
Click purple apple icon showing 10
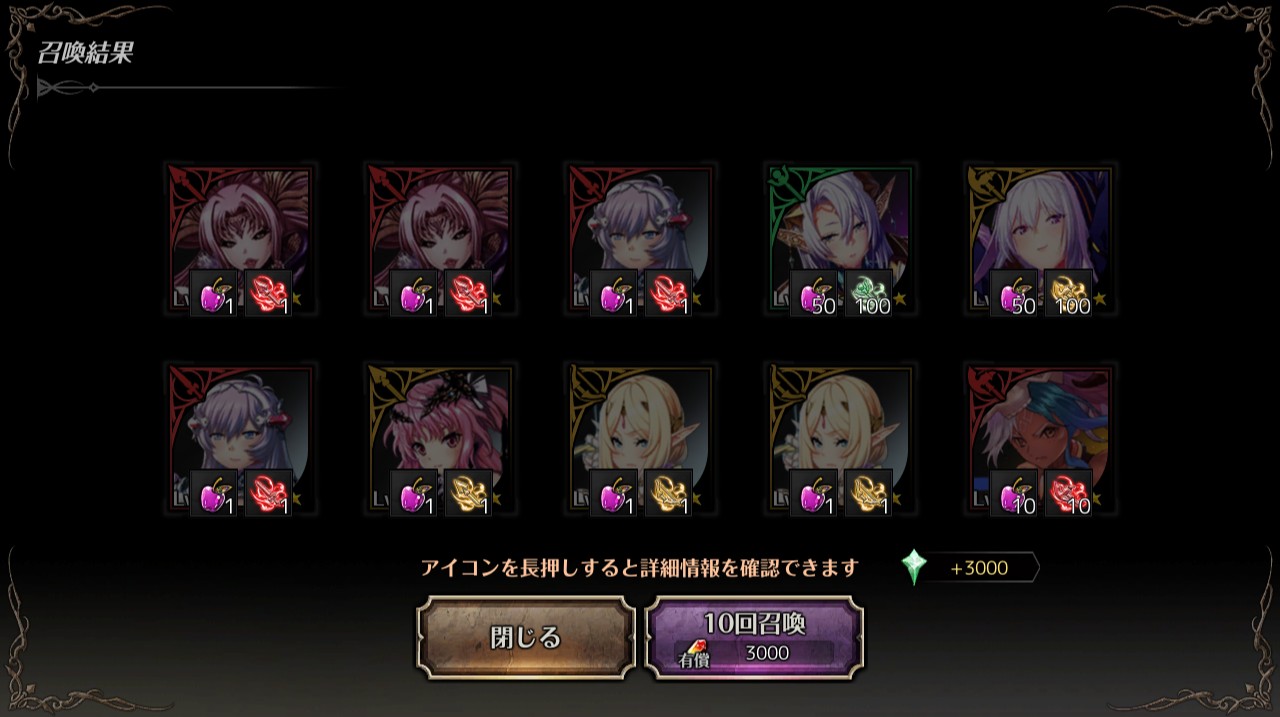(x=1014, y=494)
